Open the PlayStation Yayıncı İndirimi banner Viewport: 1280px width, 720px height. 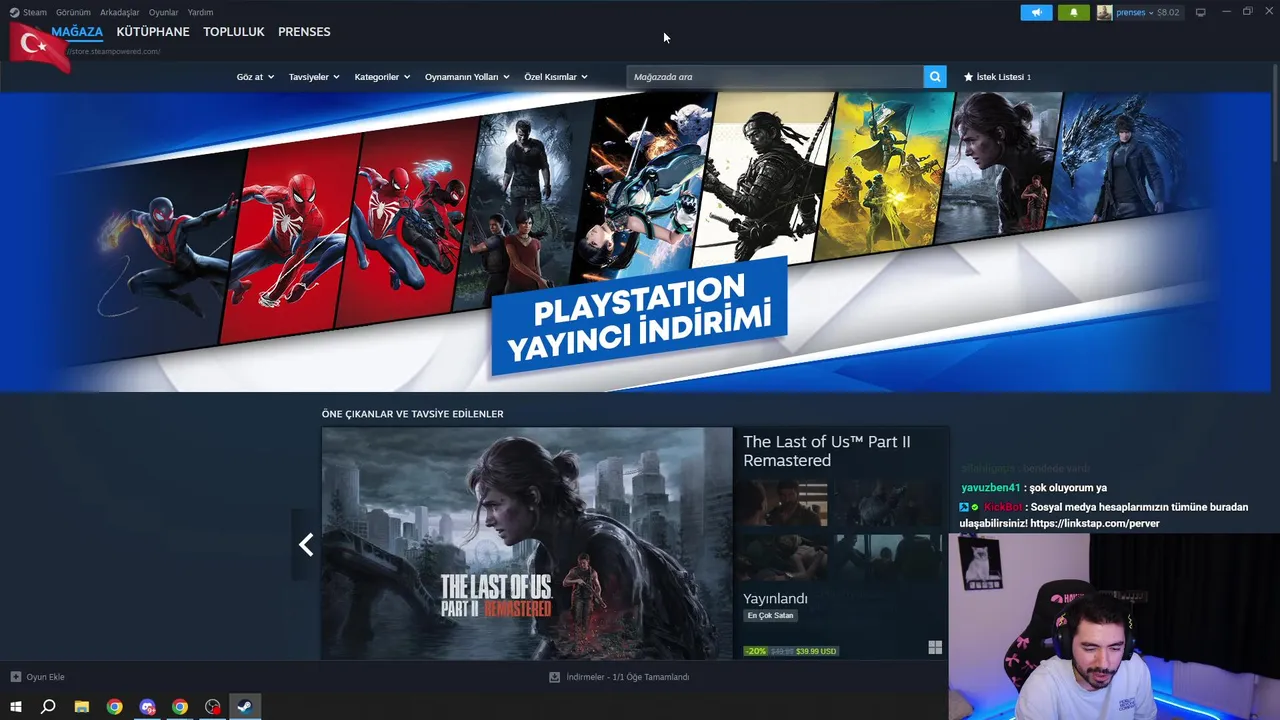[x=637, y=241]
